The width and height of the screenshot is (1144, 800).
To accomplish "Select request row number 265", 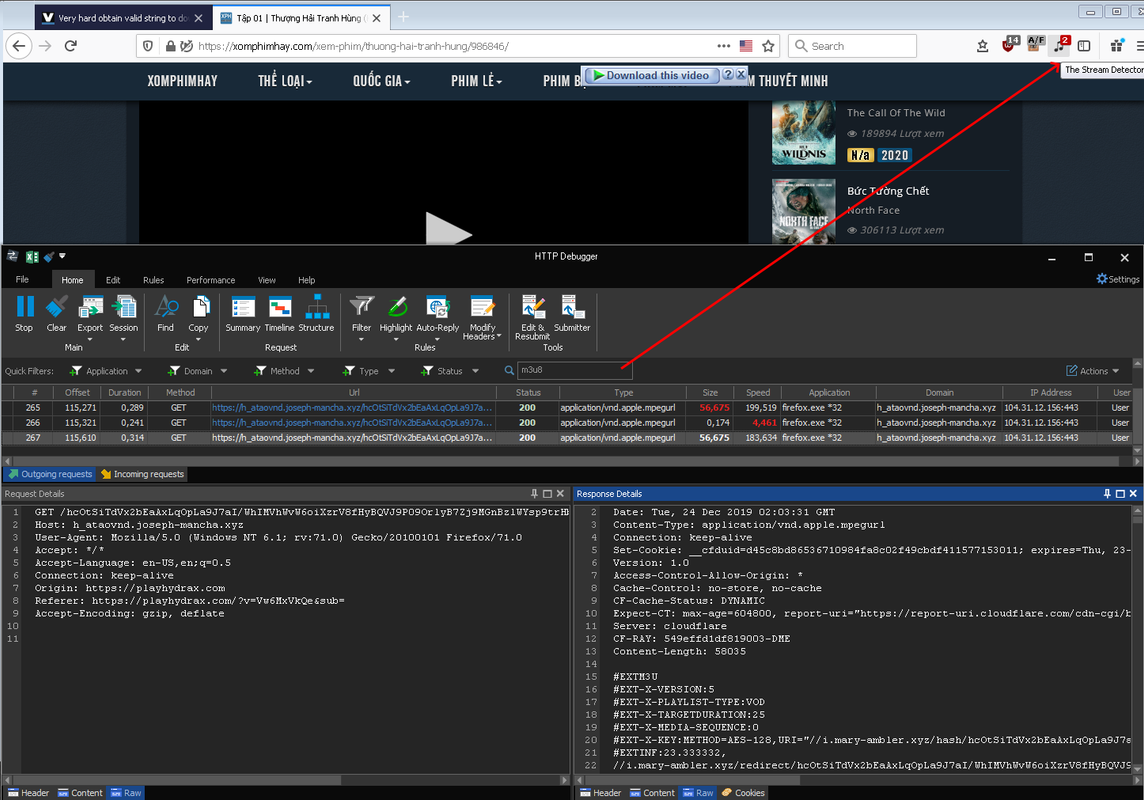I will point(569,408).
